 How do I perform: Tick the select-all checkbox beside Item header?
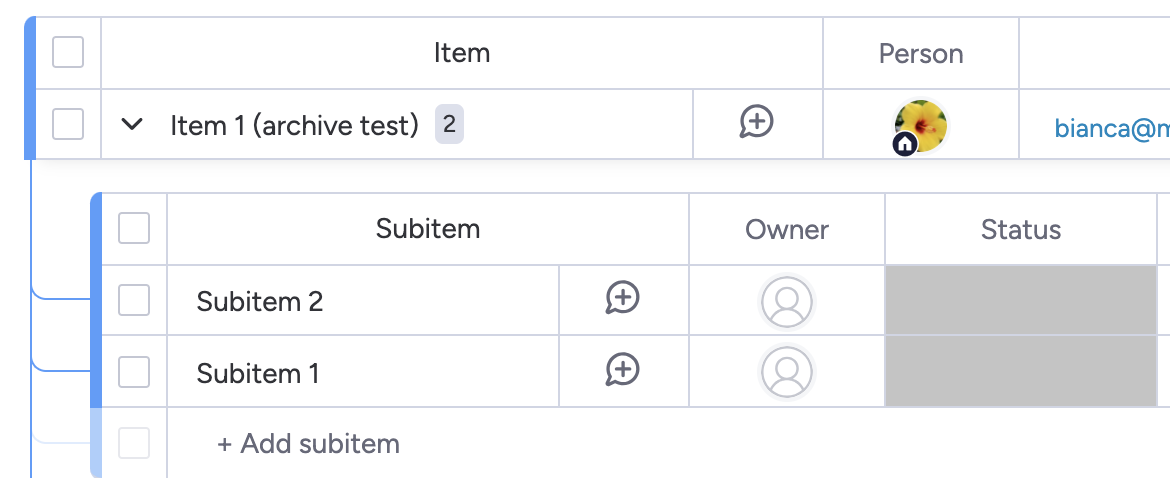(68, 52)
